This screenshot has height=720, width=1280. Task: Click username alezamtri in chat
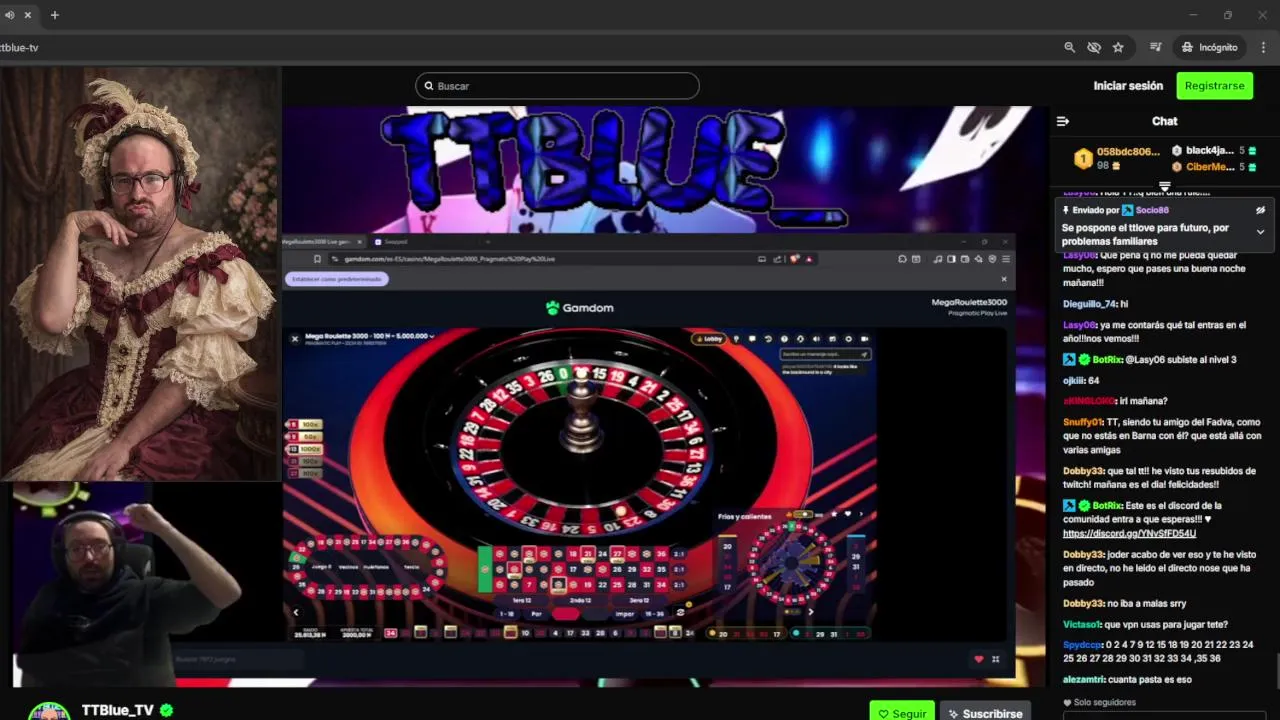pos(1083,680)
